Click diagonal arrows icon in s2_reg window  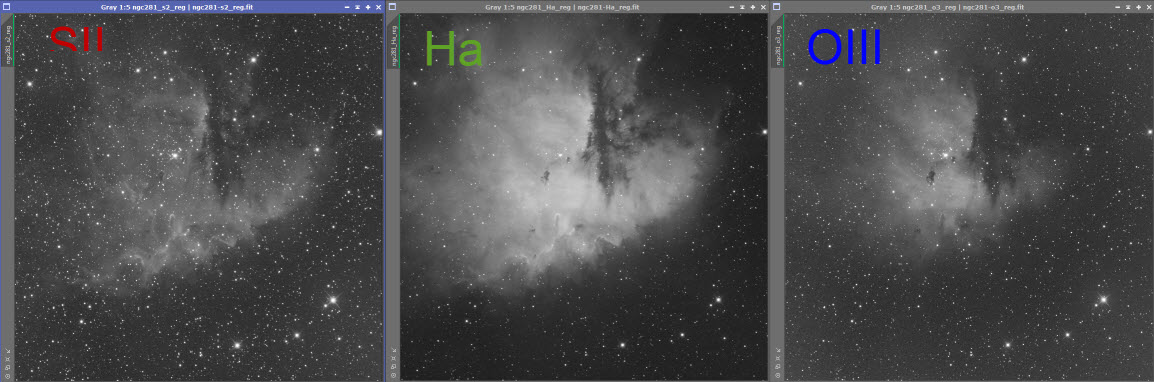(7, 351)
